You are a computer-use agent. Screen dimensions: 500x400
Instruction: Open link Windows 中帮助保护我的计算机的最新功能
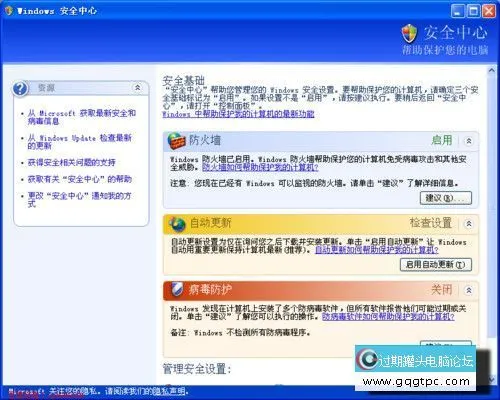pos(238,114)
